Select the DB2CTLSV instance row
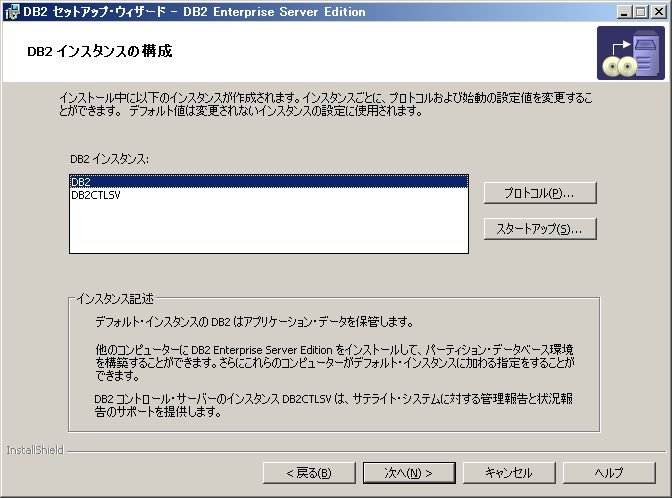The width and height of the screenshot is (672, 498). click(x=269, y=195)
